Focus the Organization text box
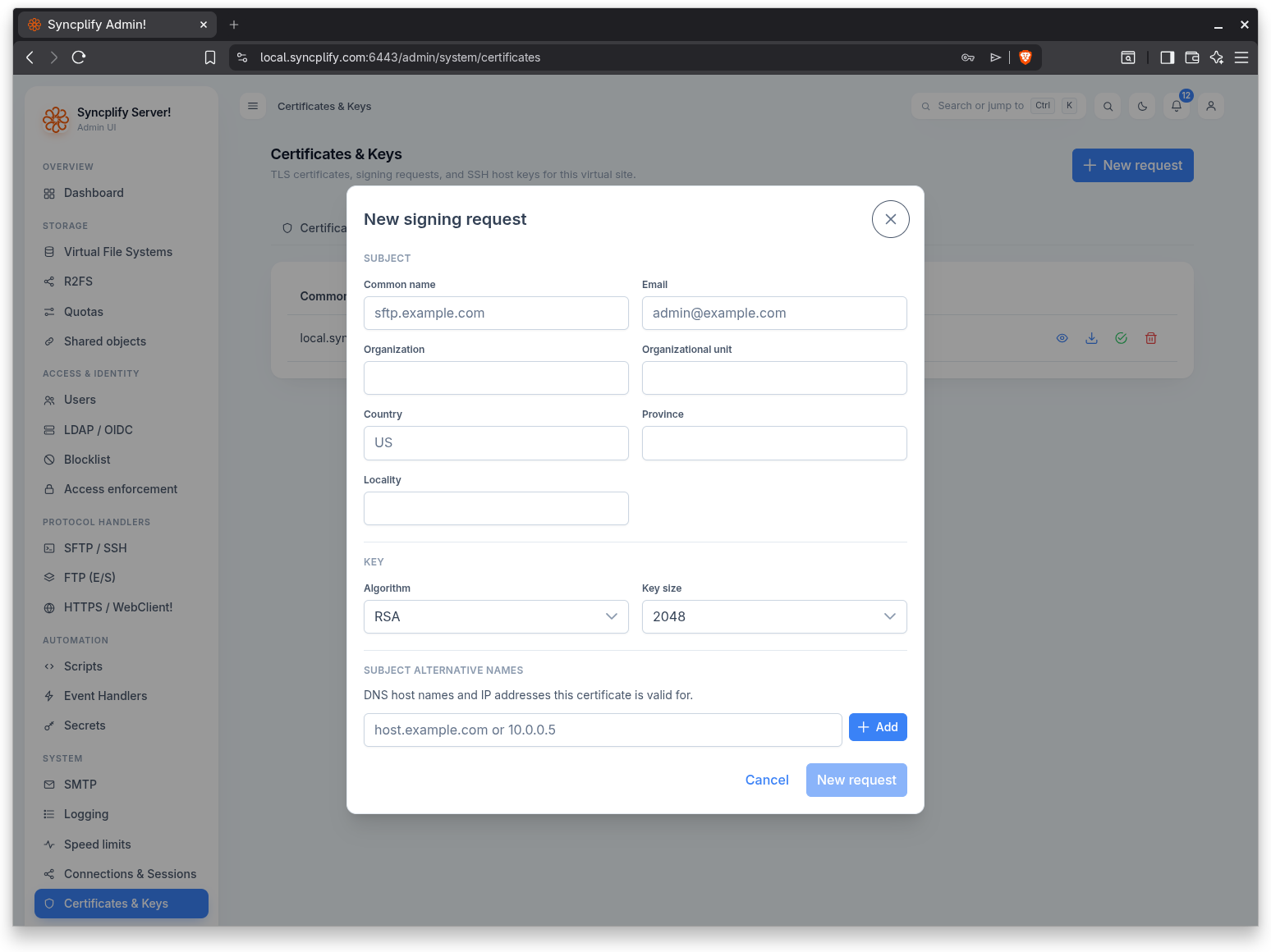 496,378
